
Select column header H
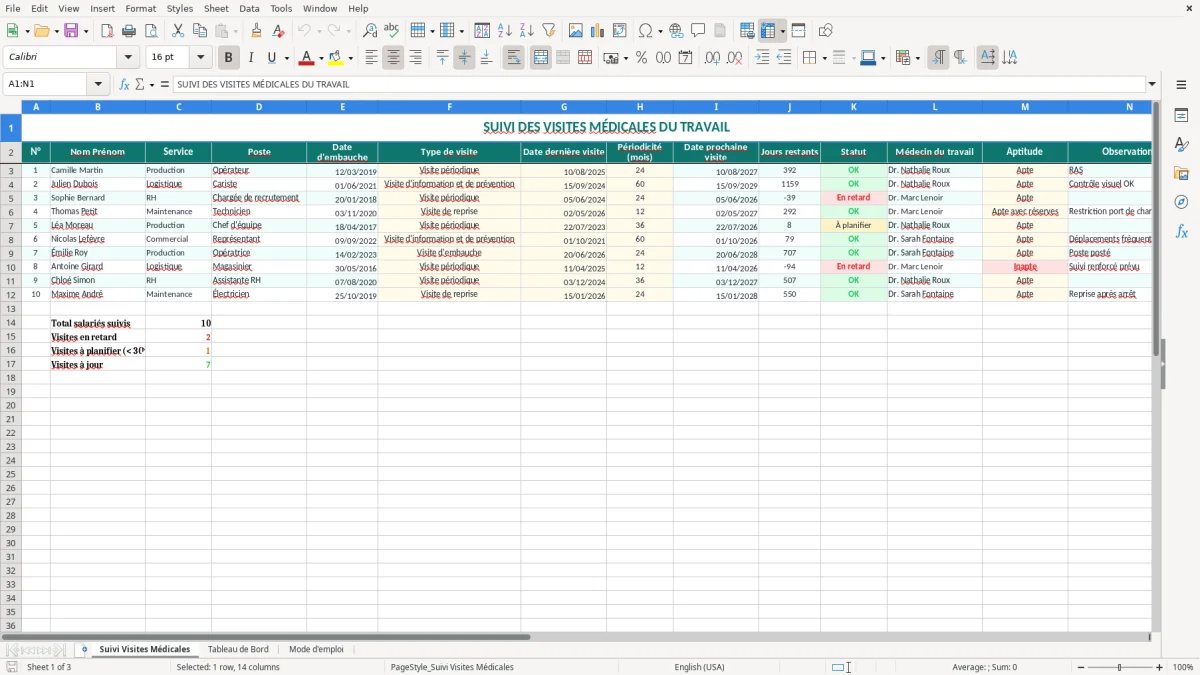point(640,107)
